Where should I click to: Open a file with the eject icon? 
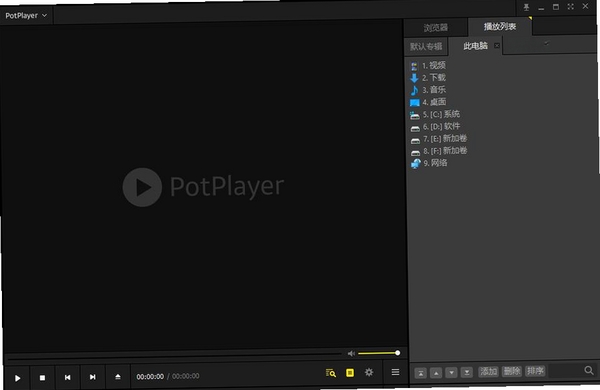coord(118,377)
